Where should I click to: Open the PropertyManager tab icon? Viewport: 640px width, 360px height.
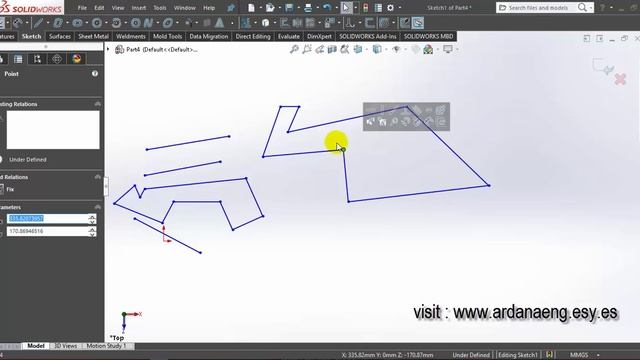(x=18, y=59)
